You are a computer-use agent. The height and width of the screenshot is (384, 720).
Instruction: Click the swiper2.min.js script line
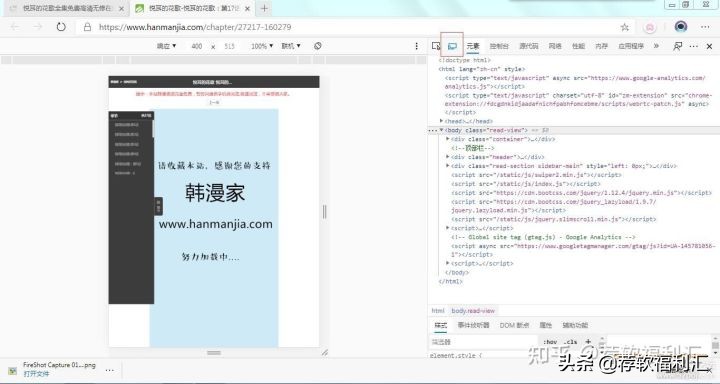click(x=536, y=175)
